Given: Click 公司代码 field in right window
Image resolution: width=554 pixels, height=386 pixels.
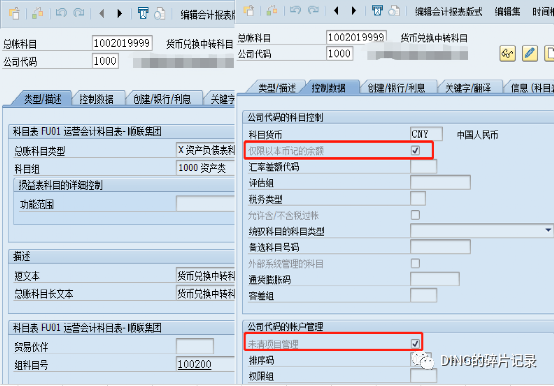Looking at the screenshot, I should pos(339,54).
